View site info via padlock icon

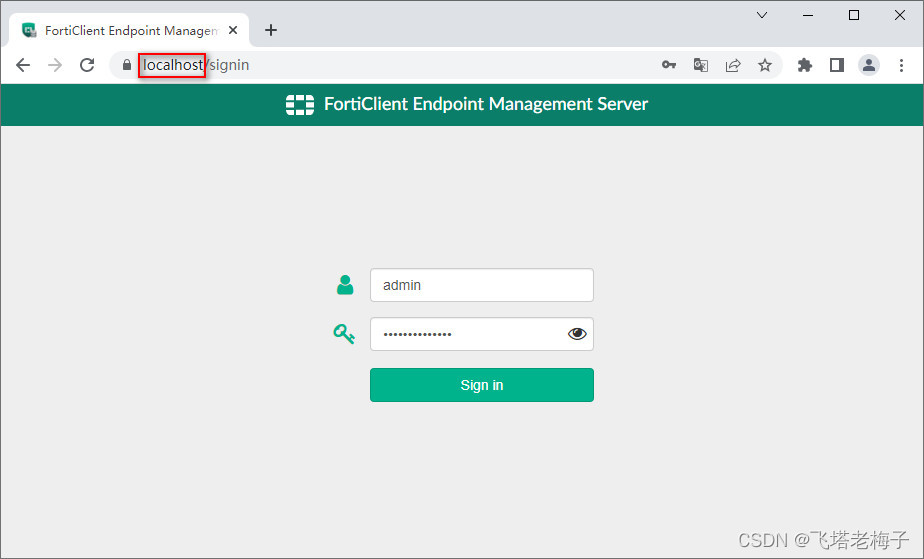click(127, 65)
